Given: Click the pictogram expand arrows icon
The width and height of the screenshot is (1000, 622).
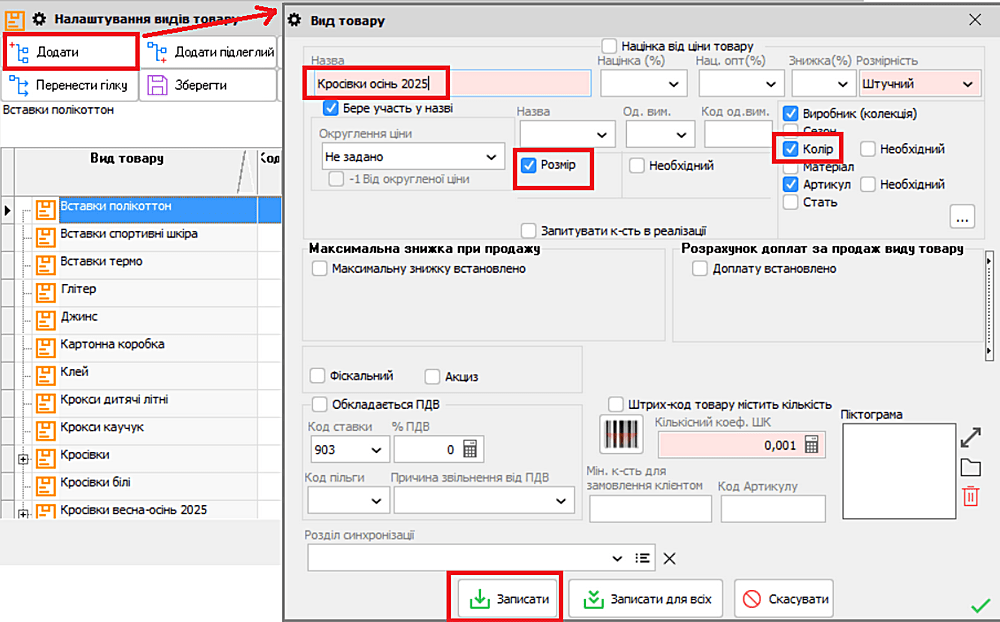Looking at the screenshot, I should (970, 438).
